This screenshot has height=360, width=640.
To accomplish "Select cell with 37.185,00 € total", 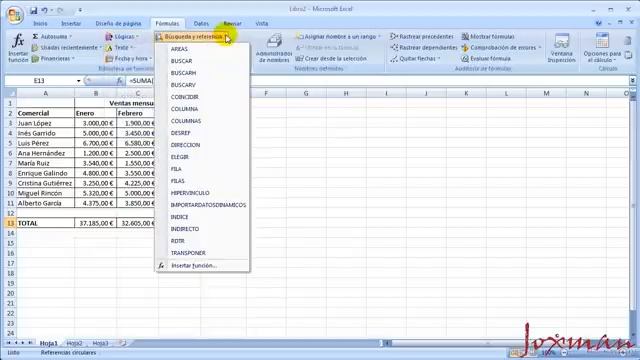I will 96,223.
